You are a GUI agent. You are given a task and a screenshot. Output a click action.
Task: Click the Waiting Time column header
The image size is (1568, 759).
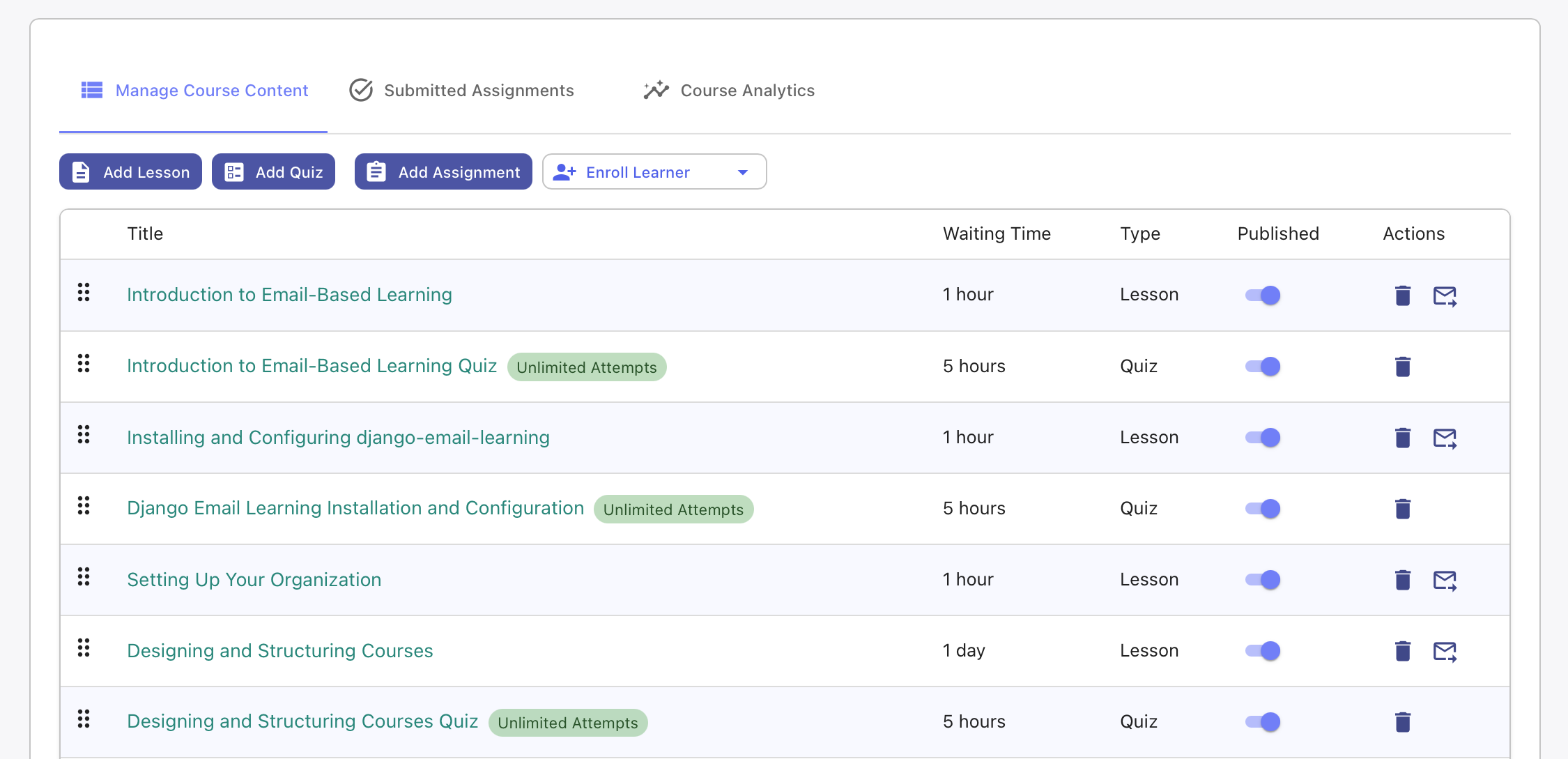(997, 233)
